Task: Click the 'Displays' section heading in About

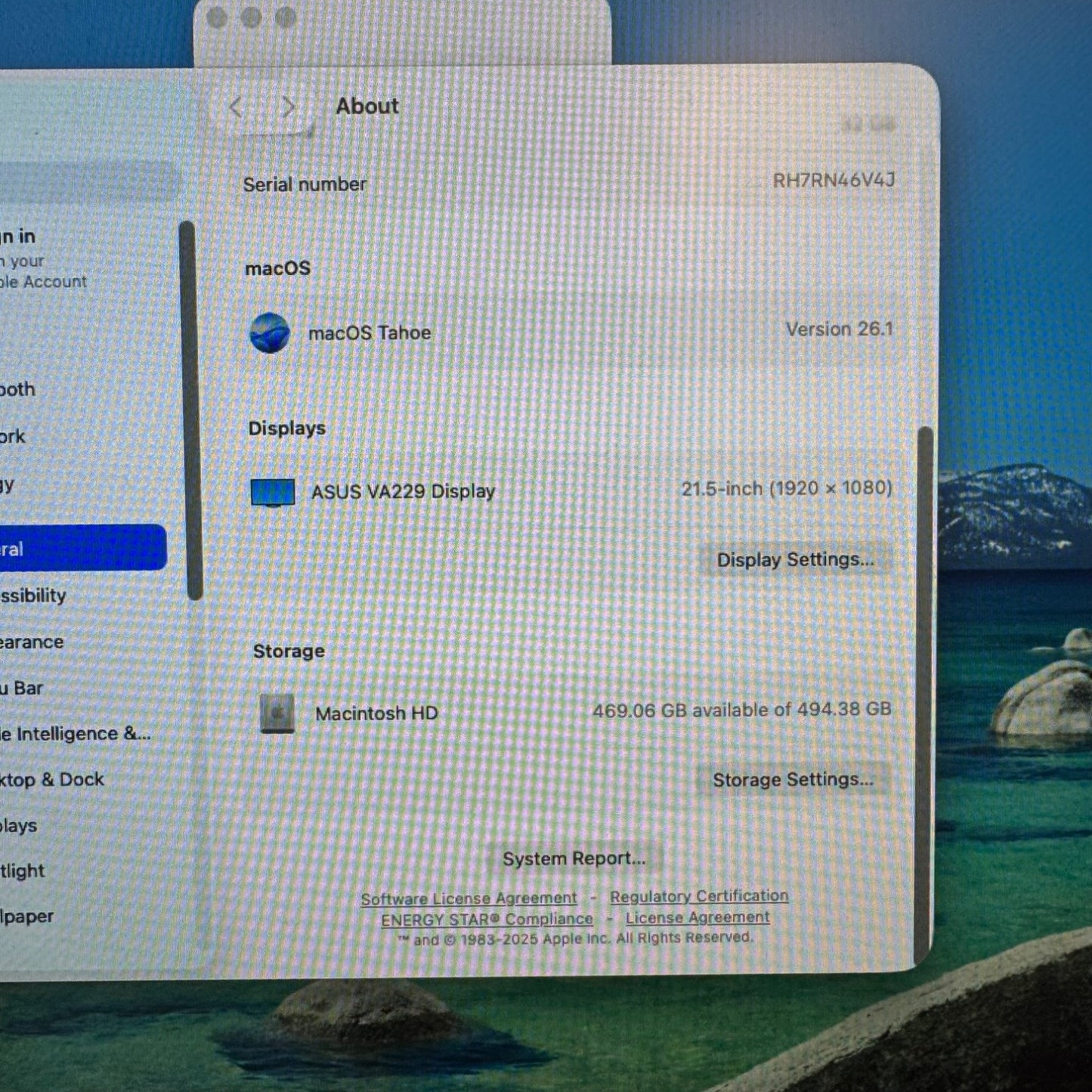Action: point(287,428)
